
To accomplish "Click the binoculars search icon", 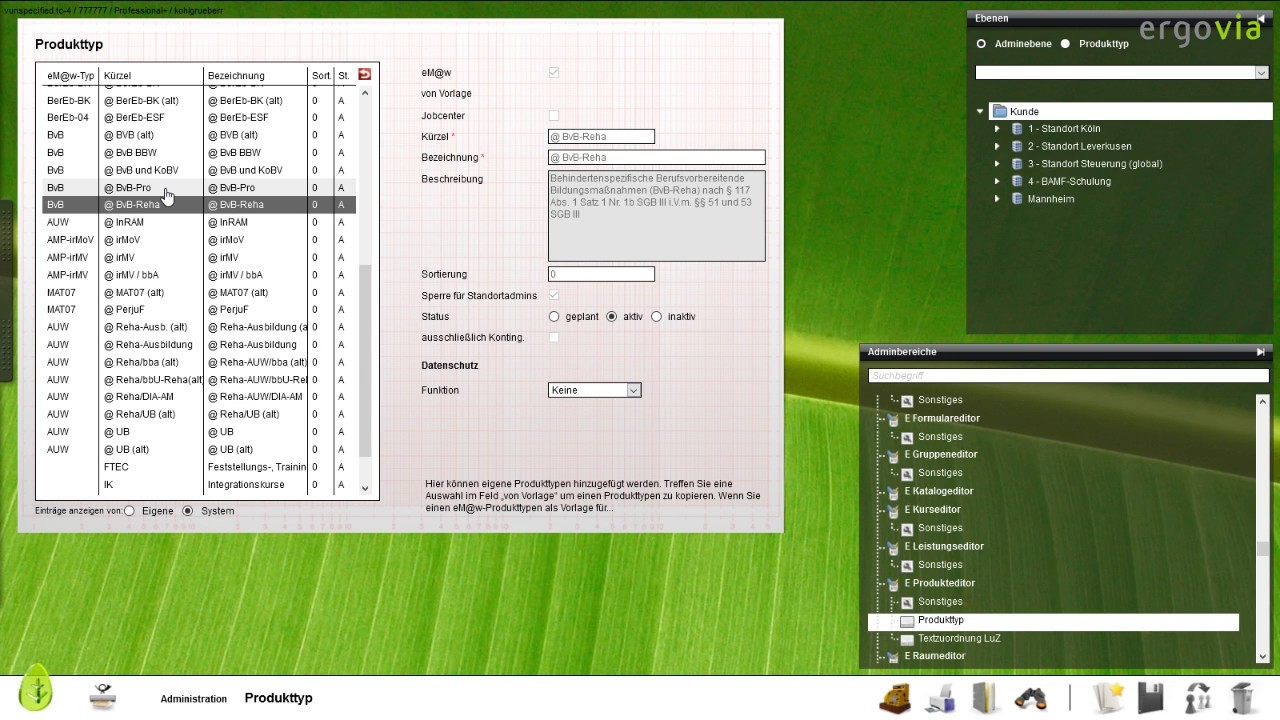I will 1030,698.
